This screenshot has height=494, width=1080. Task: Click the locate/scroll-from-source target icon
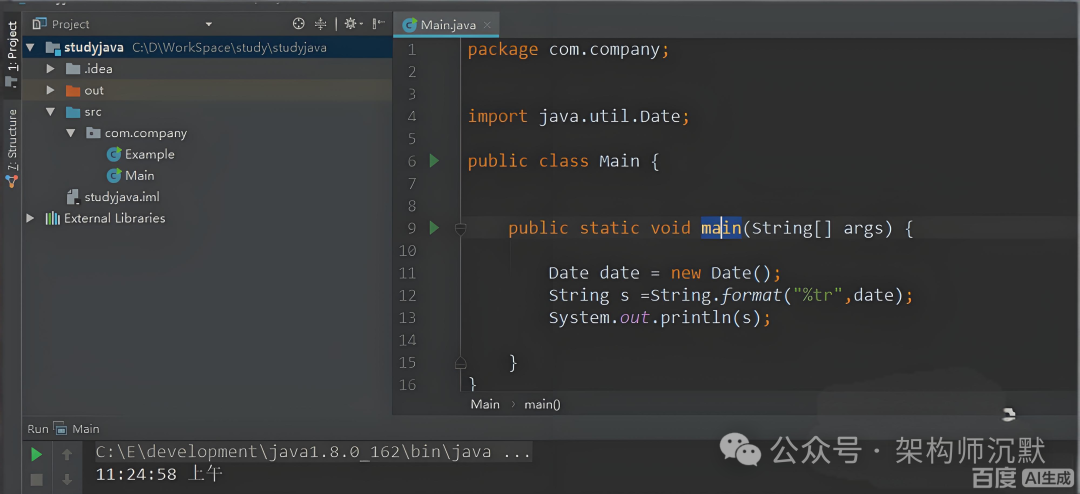pos(298,23)
